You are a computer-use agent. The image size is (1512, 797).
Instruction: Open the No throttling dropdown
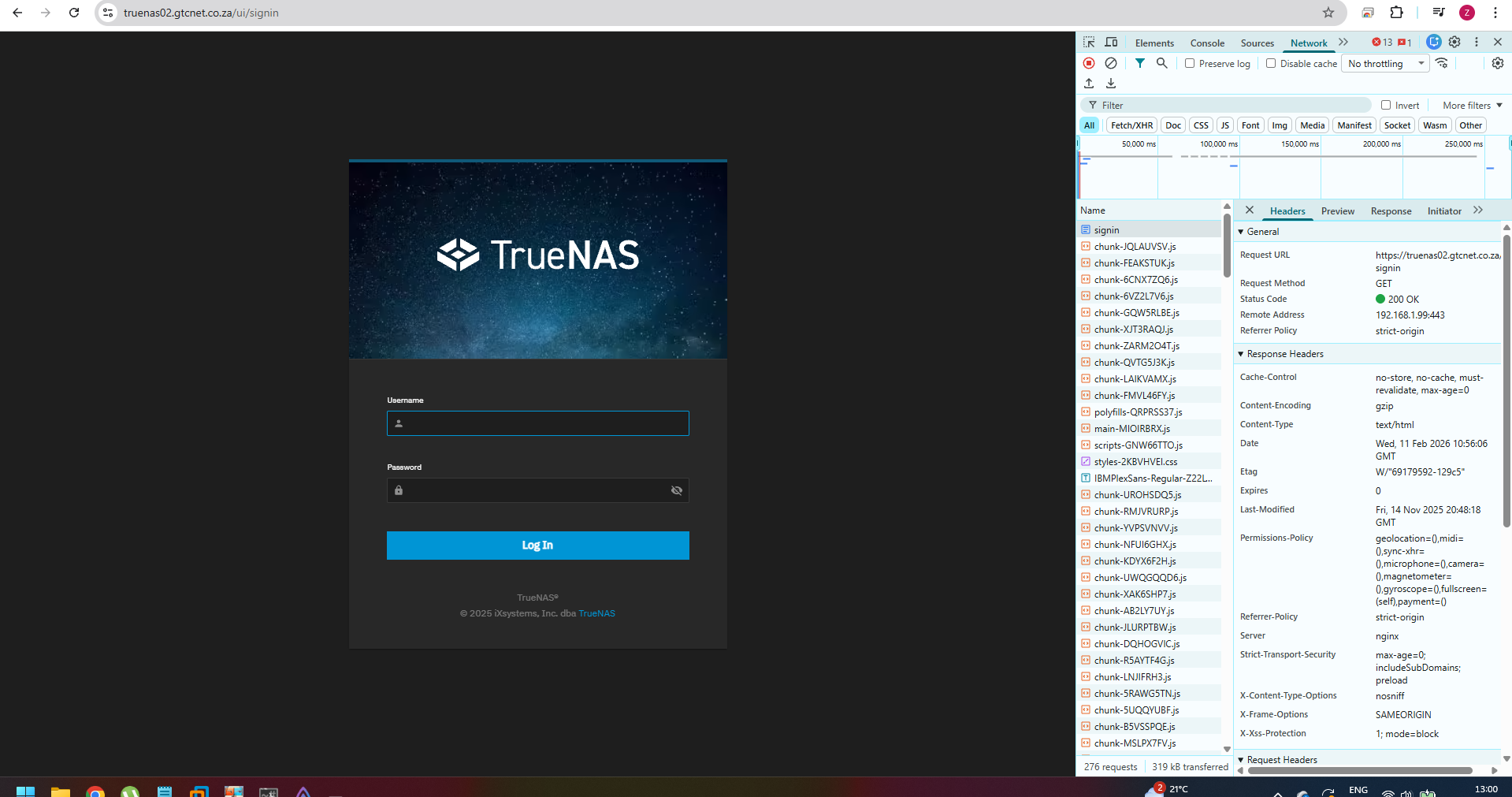pos(1386,64)
